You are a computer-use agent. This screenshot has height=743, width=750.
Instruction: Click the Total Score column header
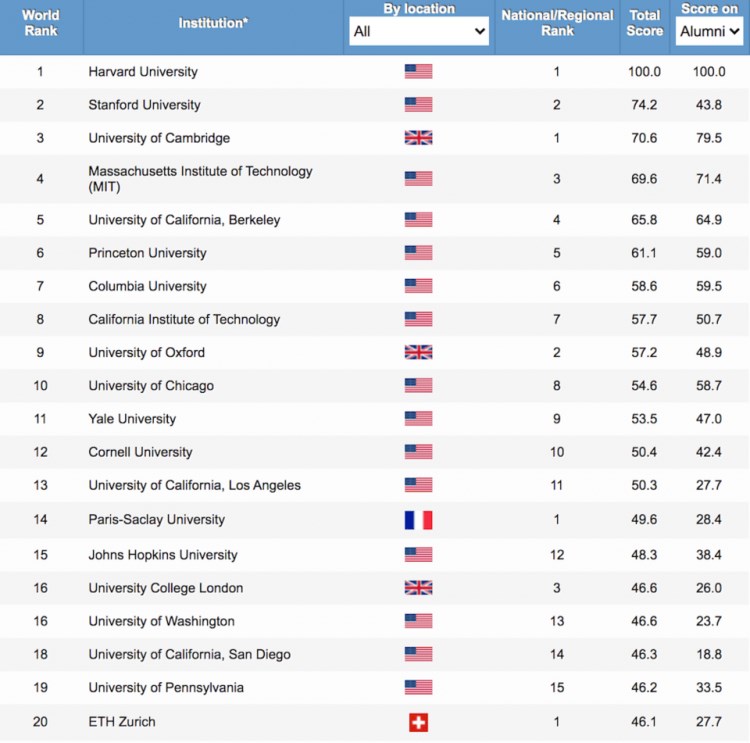645,23
